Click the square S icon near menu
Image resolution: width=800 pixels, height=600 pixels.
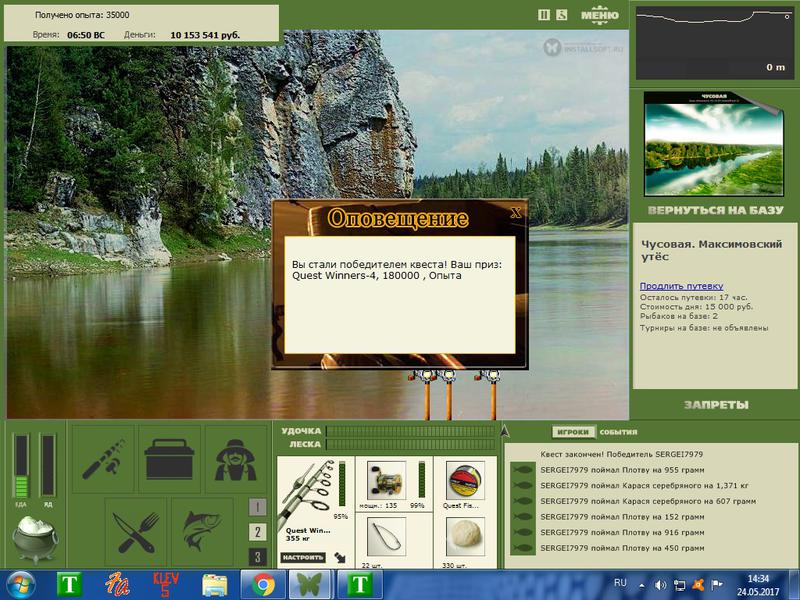tap(561, 15)
